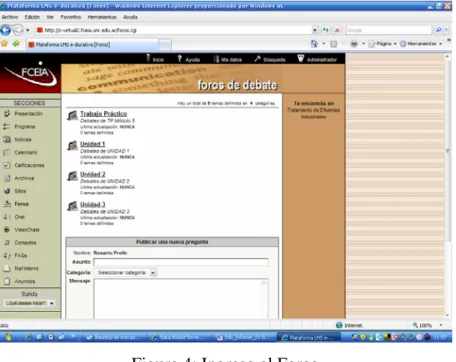This screenshot has width=456, height=362.
Task: Open the Ayuda question mark icon
Action: [180, 59]
